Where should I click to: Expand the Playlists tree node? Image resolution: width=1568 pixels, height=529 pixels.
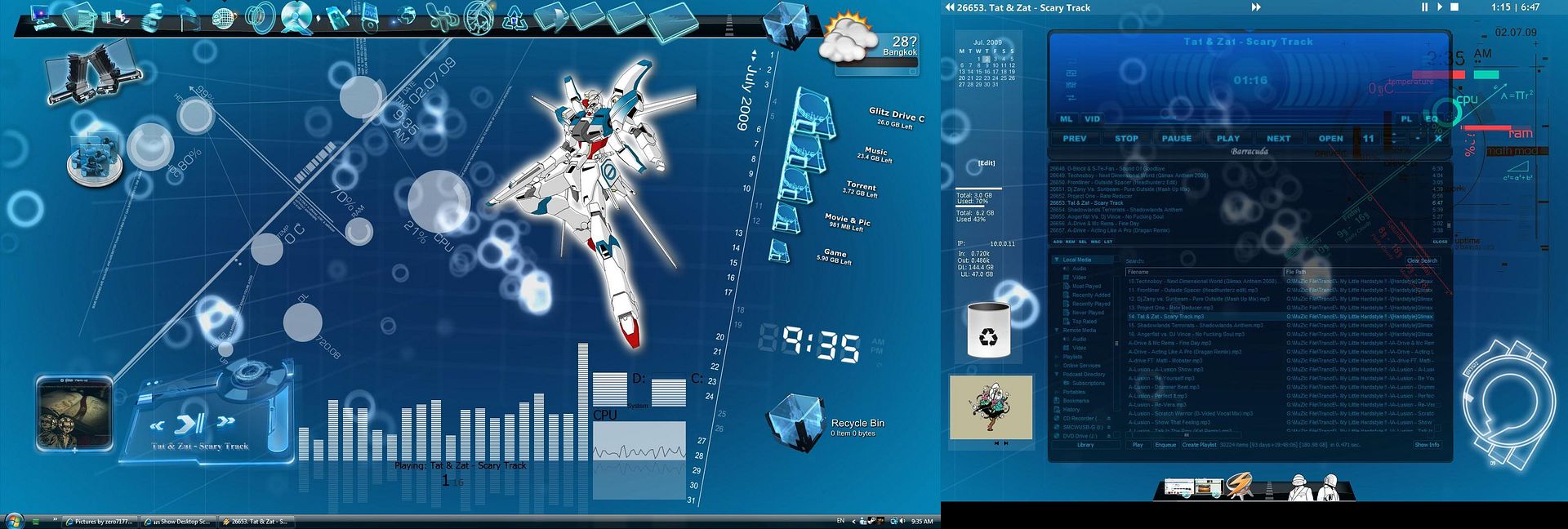pyautogui.click(x=1057, y=357)
